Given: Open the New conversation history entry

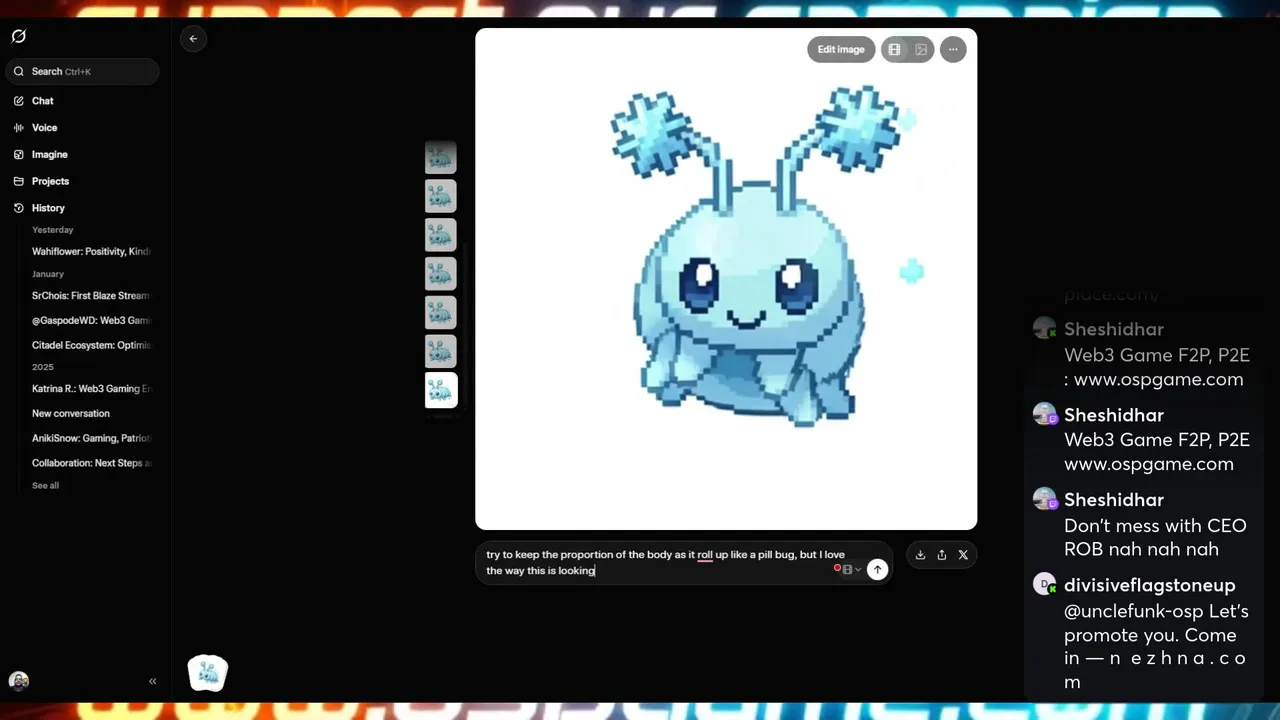Looking at the screenshot, I should click(x=71, y=413).
